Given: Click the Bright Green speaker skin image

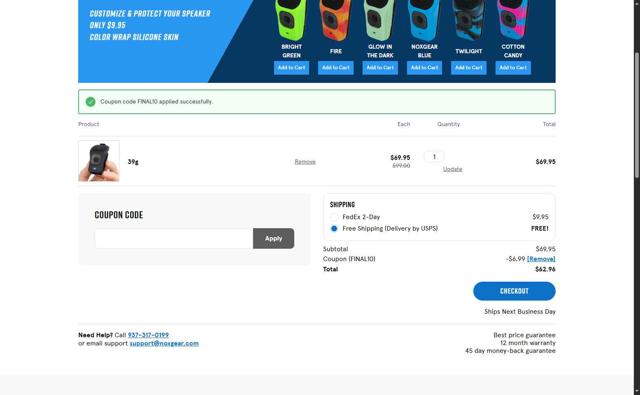Looking at the screenshot, I should 291,20.
